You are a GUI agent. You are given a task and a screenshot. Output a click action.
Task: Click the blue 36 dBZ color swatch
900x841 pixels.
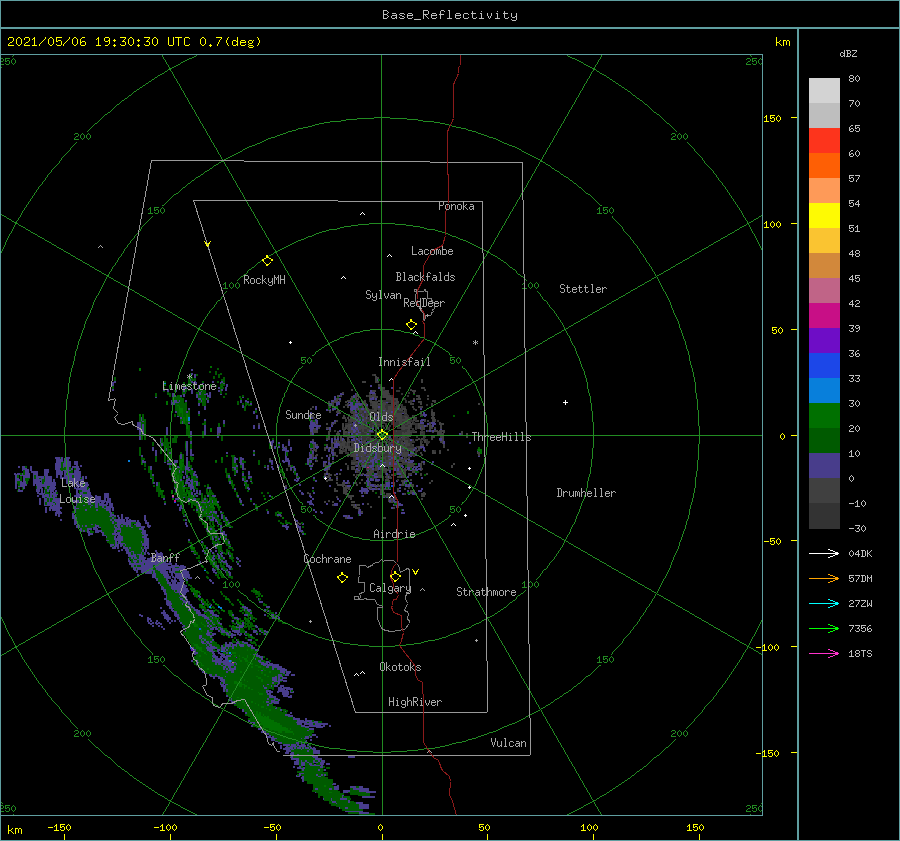(x=824, y=365)
